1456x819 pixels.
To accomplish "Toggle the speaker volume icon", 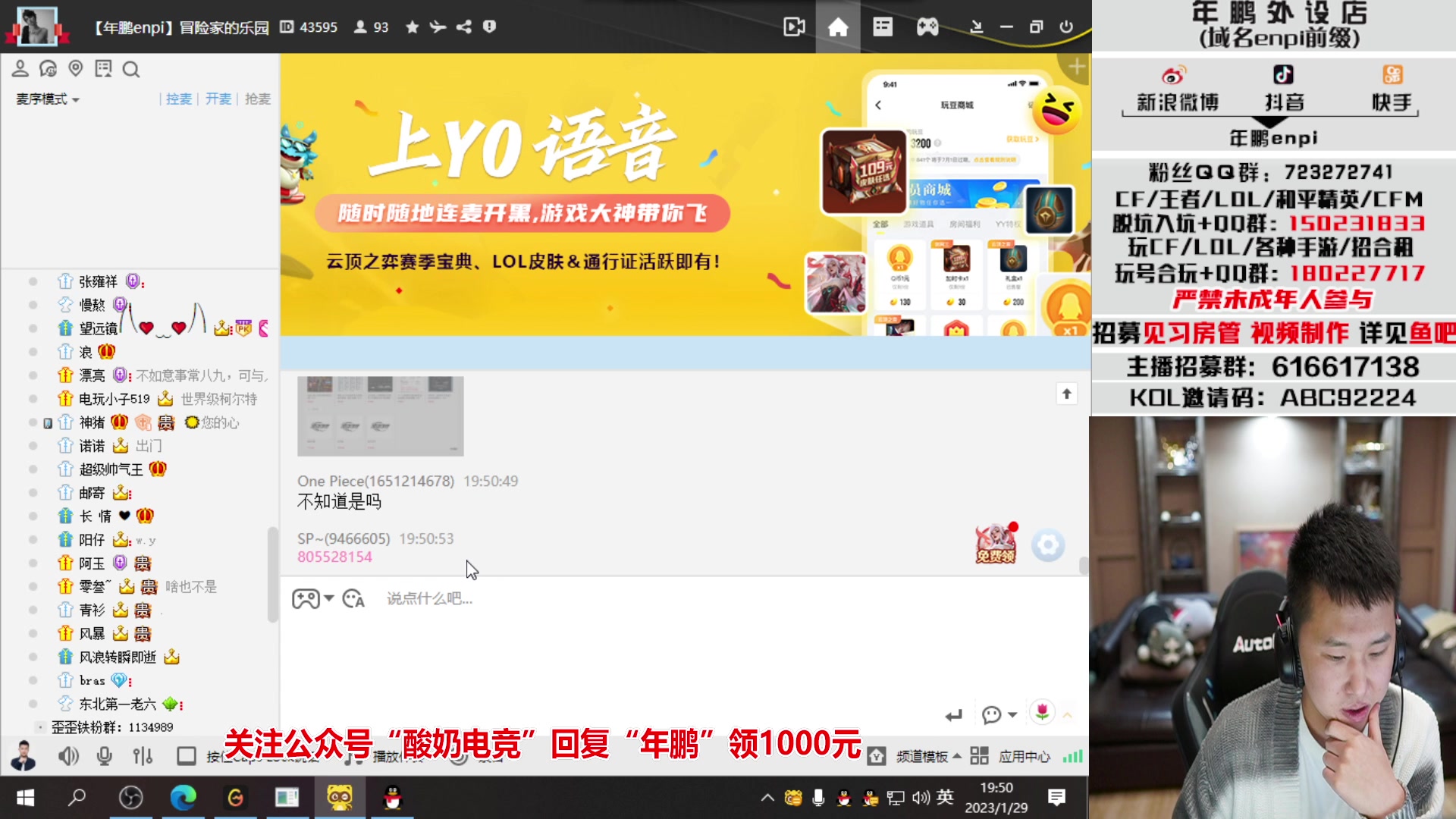I will [68, 756].
